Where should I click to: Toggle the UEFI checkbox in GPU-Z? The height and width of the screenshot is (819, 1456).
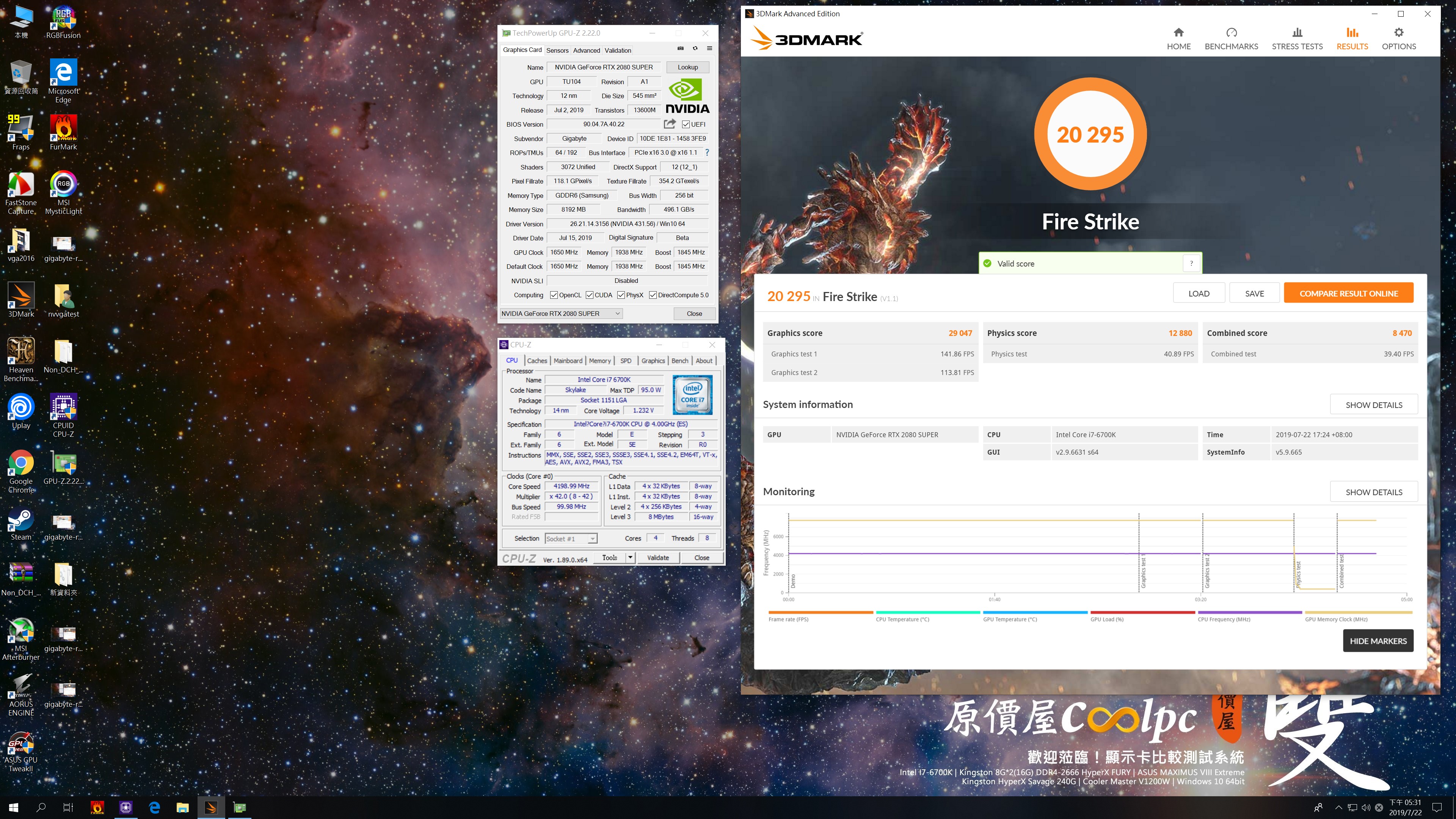[686, 124]
